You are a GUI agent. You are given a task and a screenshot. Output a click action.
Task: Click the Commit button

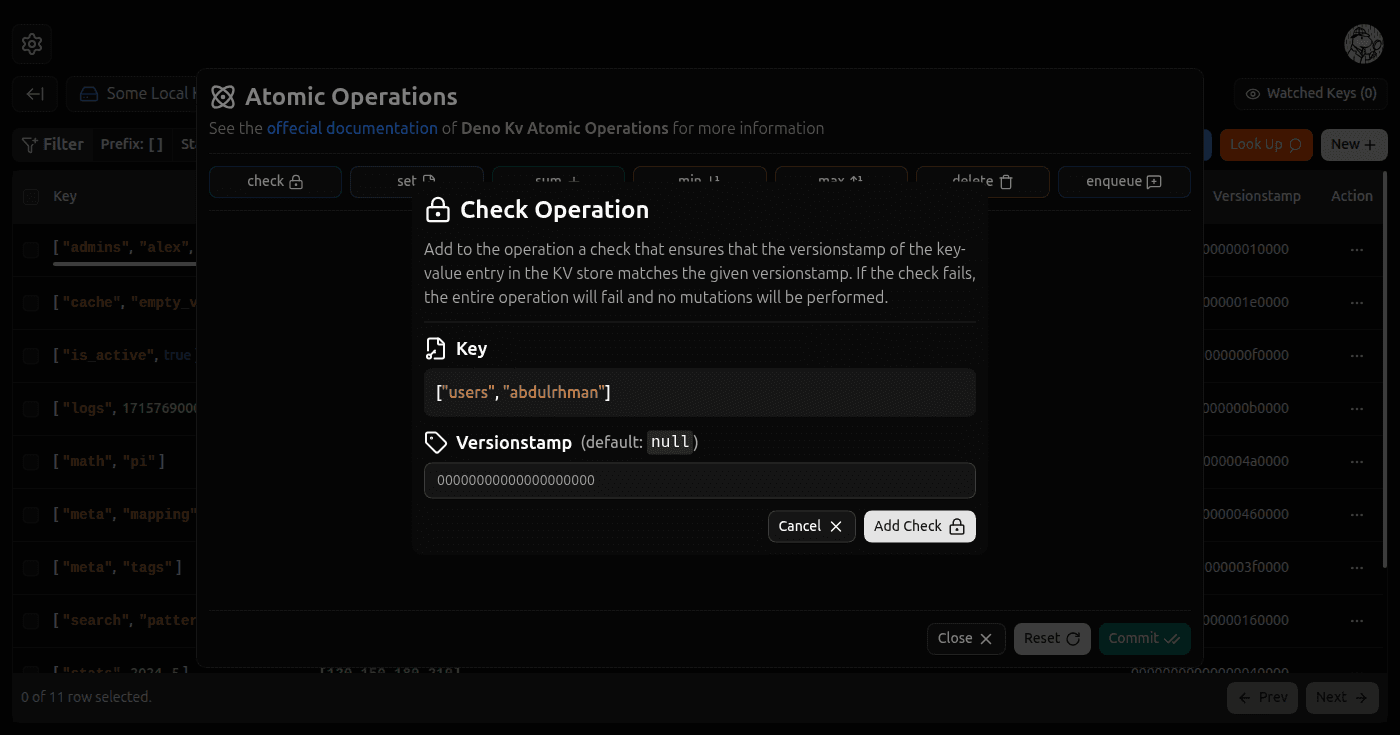[1145, 638]
